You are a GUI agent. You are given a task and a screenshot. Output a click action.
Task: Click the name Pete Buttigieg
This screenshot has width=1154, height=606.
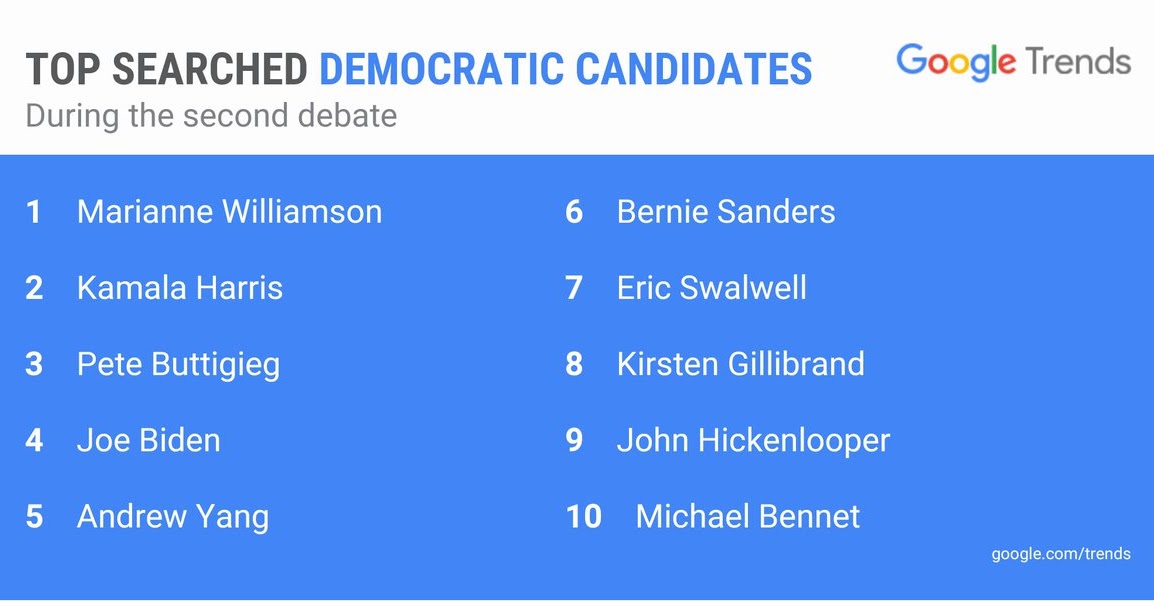coord(178,365)
